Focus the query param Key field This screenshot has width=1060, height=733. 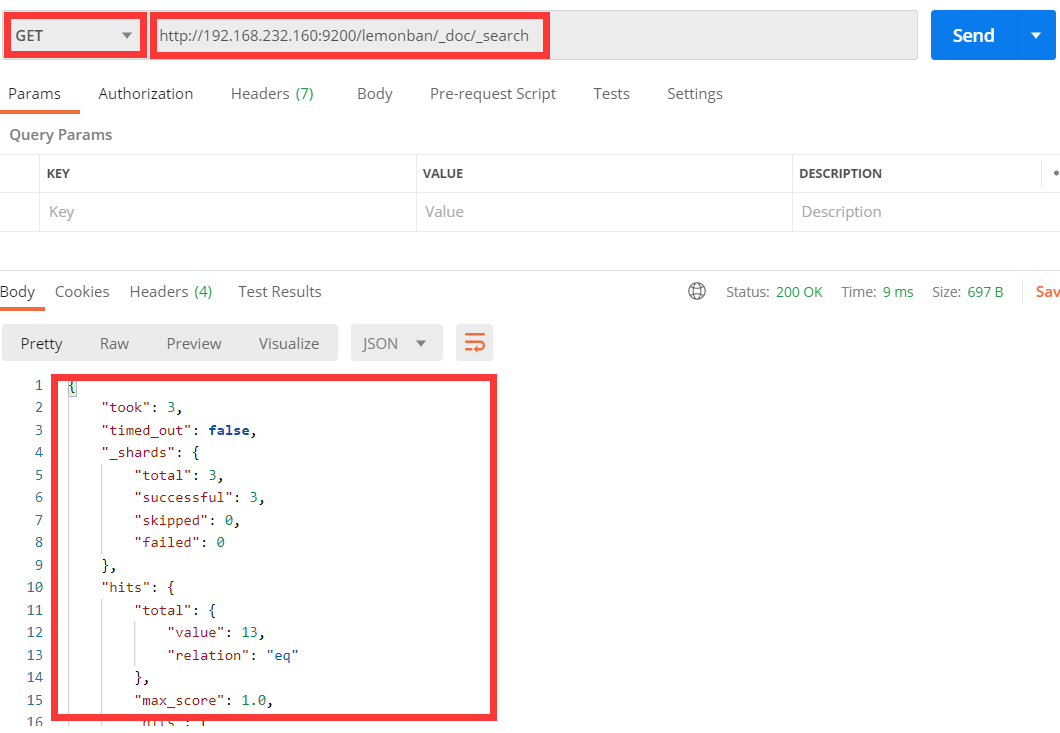click(228, 212)
